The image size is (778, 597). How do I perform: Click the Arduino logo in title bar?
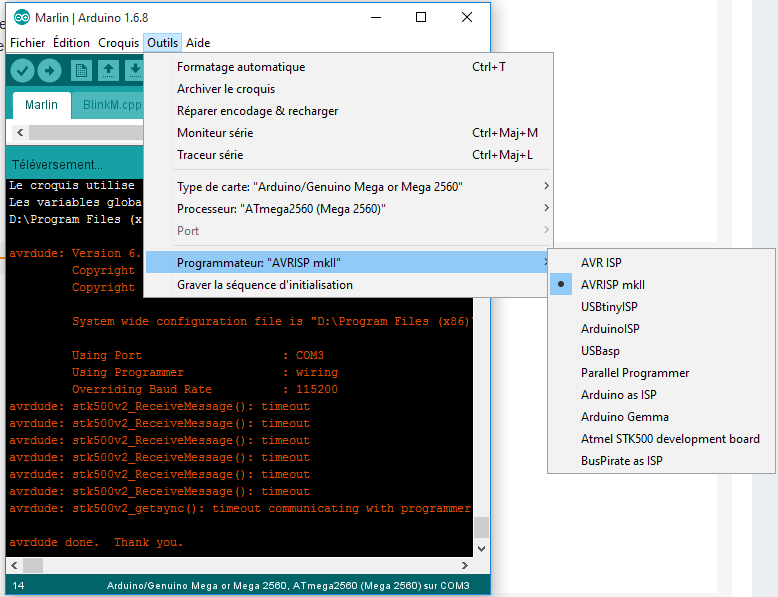click(21, 18)
